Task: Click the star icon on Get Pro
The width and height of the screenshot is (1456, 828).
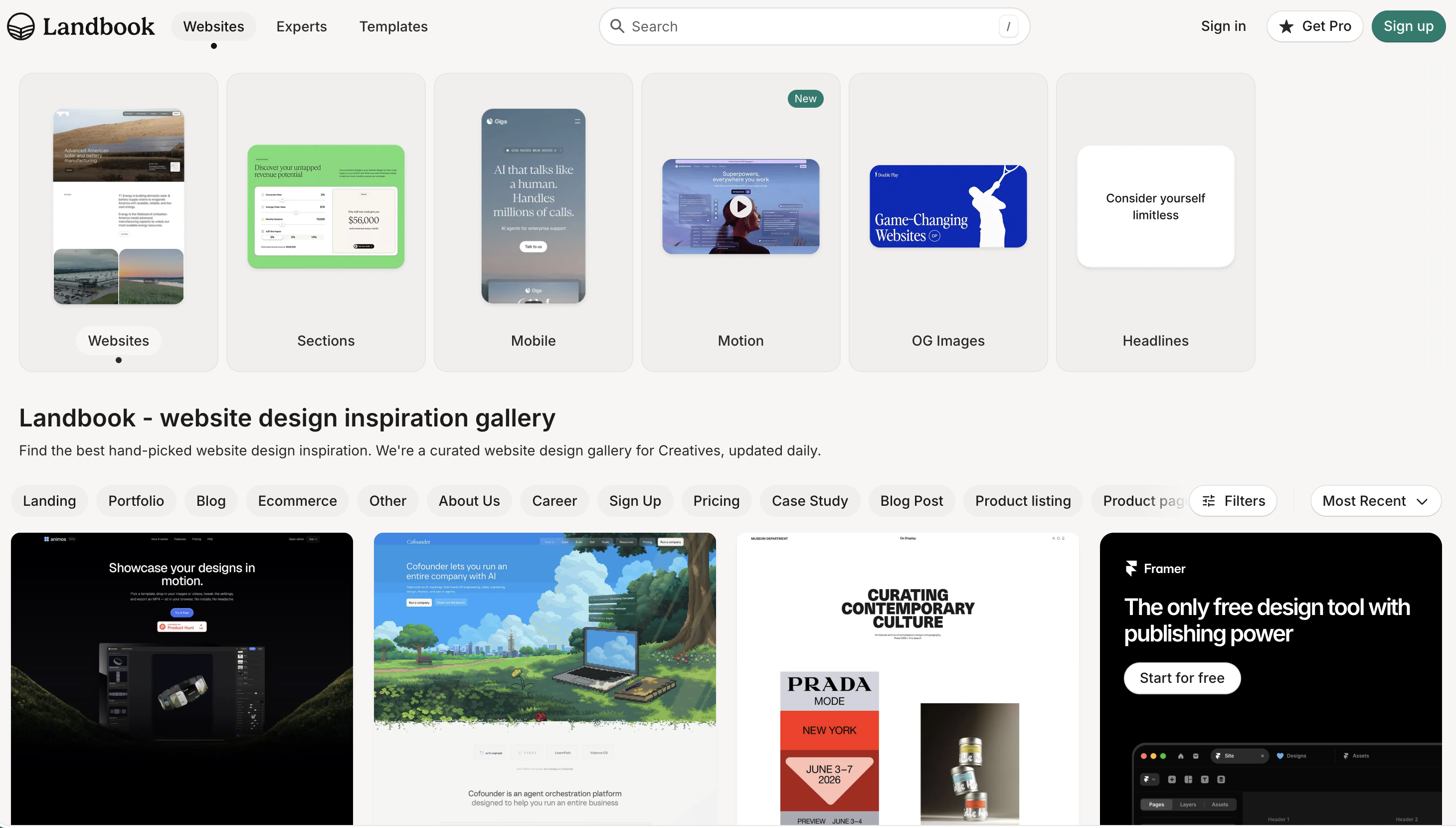Action: [1286, 26]
